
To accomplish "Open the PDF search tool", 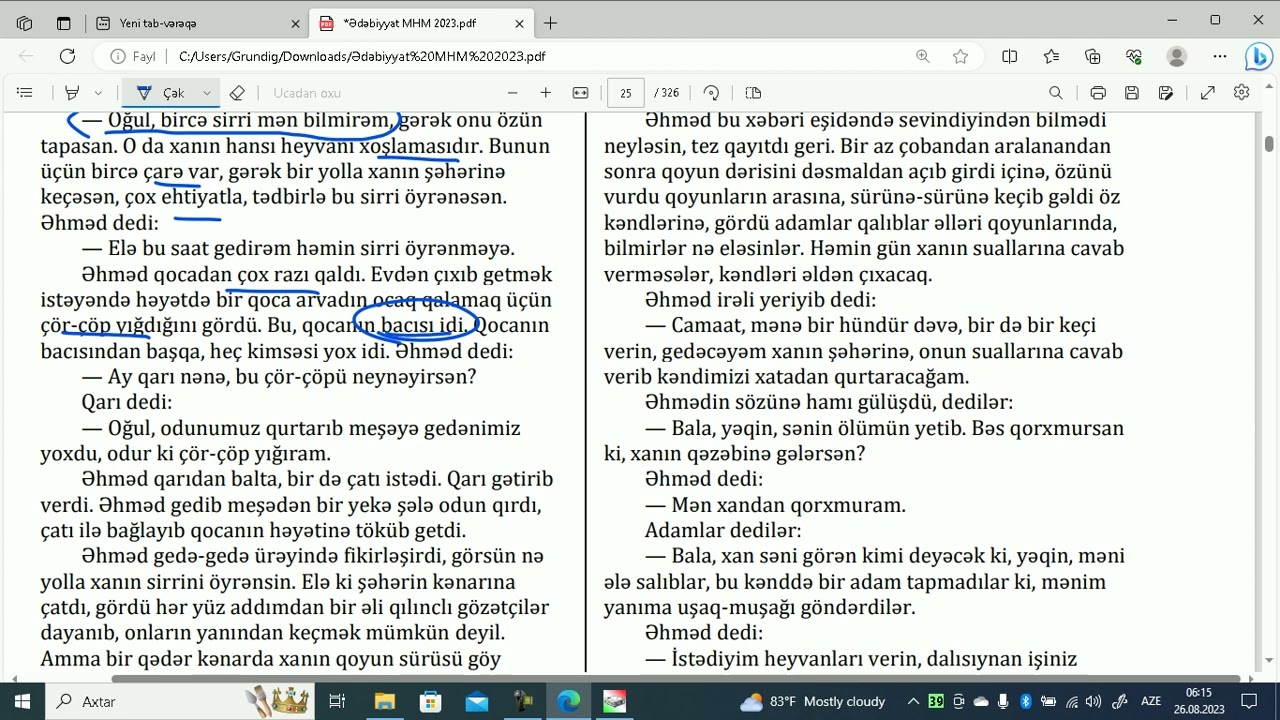I will pyautogui.click(x=1055, y=93).
